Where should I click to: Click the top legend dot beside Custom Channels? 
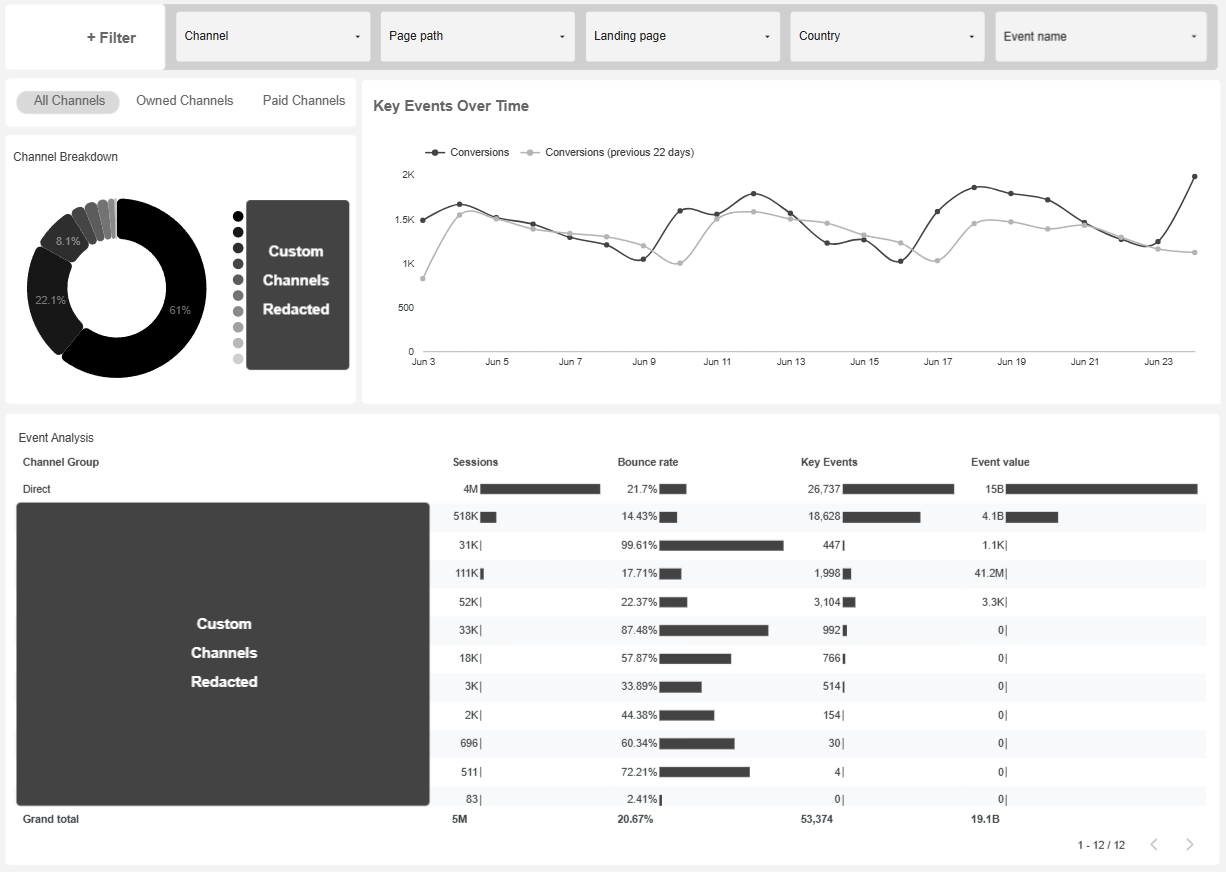238,215
